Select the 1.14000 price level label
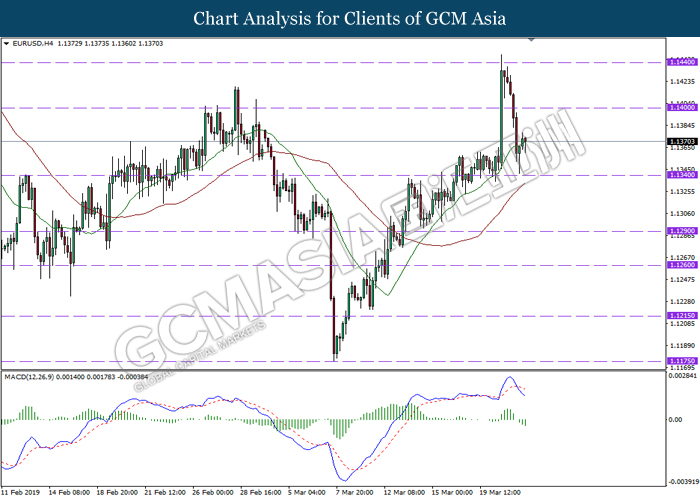This screenshot has width=700, height=500. coord(682,107)
